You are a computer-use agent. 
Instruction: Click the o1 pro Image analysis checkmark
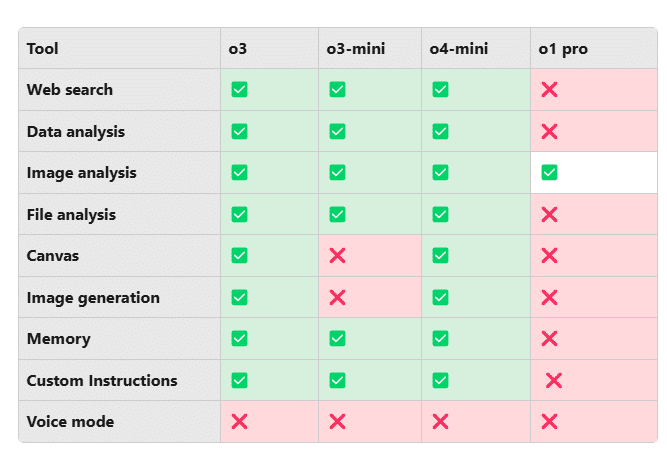pos(549,173)
